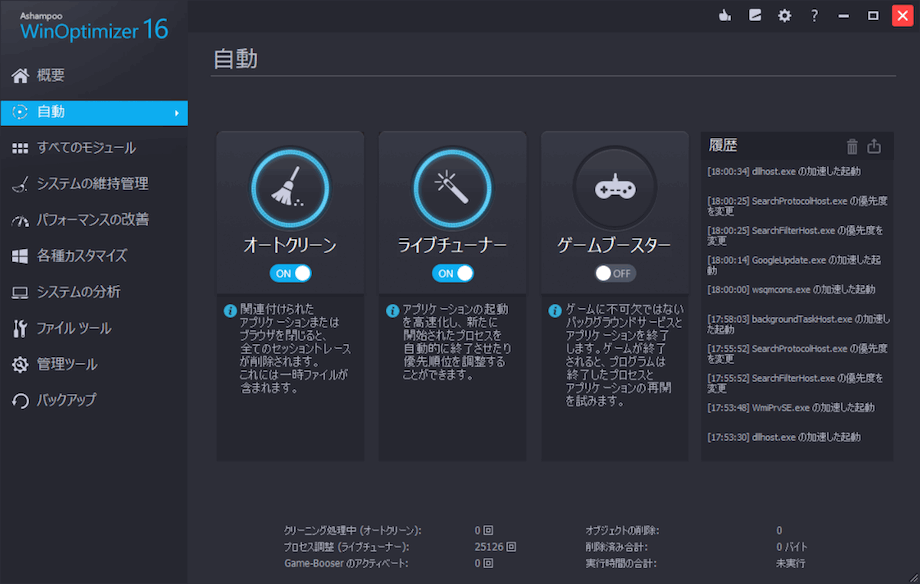Image resolution: width=920 pixels, height=584 pixels.
Task: Click the ゲームブースター card title
Action: tap(614, 245)
